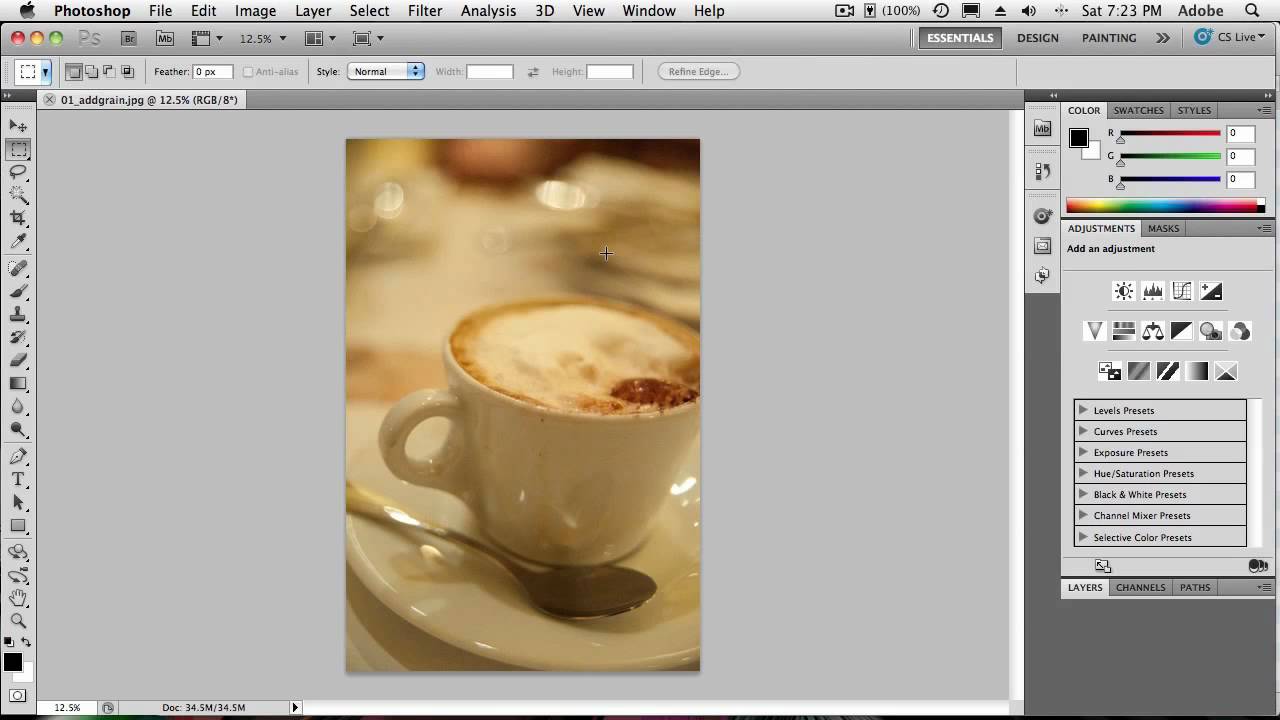Select the Crop tool
Image resolution: width=1280 pixels, height=720 pixels.
[18, 218]
